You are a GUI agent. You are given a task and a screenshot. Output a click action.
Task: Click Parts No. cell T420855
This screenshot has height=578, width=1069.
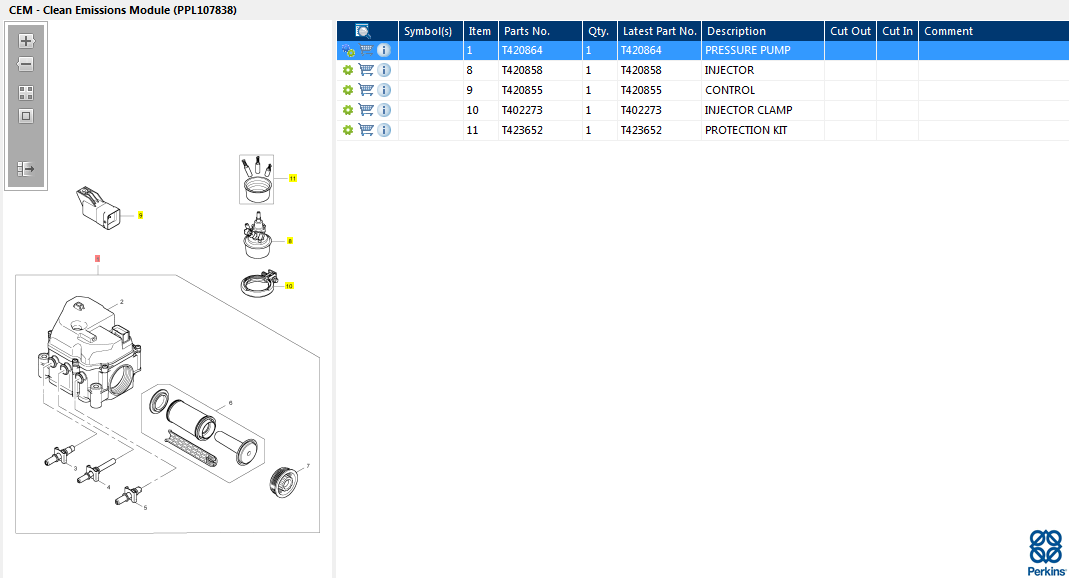[x=540, y=90]
